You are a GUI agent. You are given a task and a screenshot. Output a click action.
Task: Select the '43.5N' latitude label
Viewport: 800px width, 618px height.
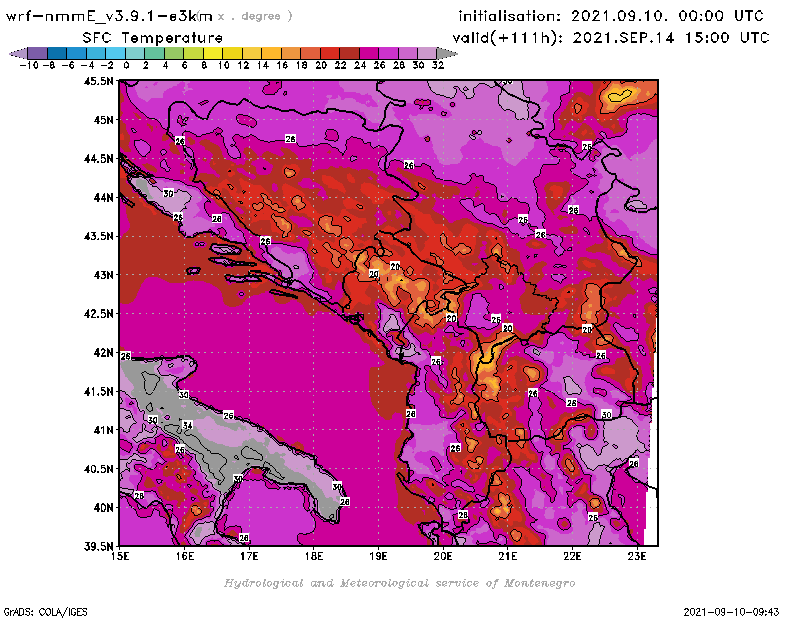tap(99, 236)
